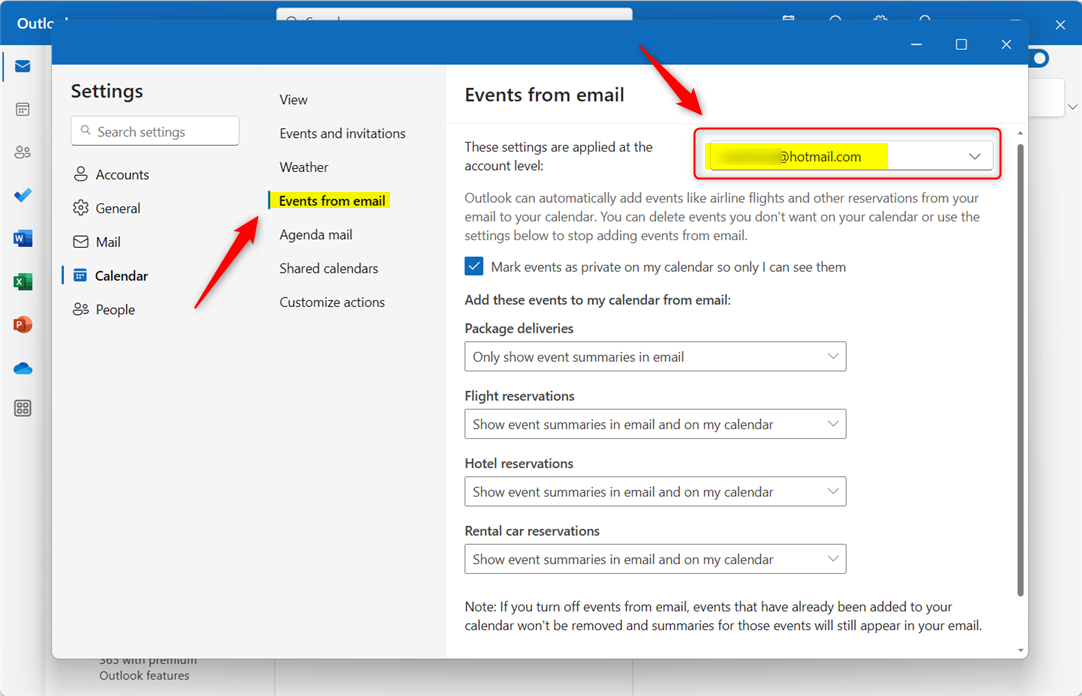Open People from the app sidebar
Image resolution: width=1082 pixels, height=696 pixels.
22,151
